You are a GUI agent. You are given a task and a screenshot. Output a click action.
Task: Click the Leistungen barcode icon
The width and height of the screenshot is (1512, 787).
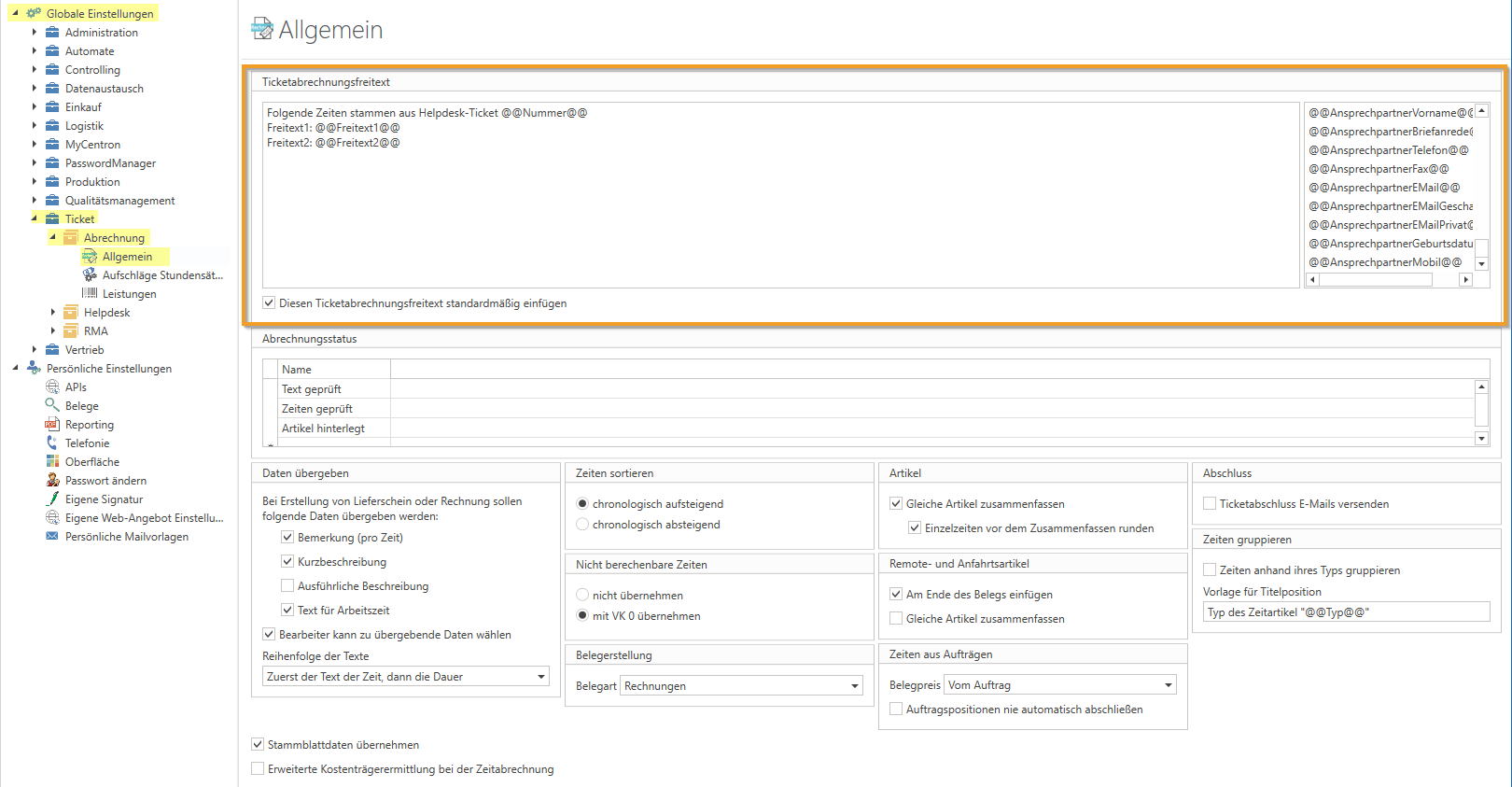[x=90, y=294]
